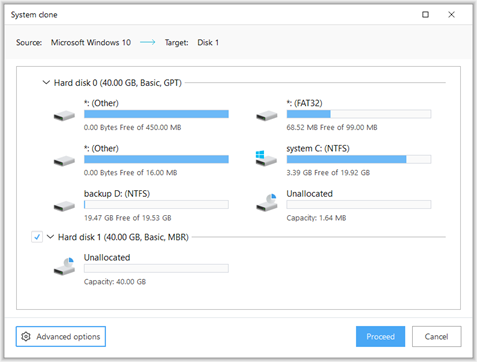Viewport: 477px width, 362px height.
Task: Select the 40 GB unallocated disk icon
Action: 64,266
